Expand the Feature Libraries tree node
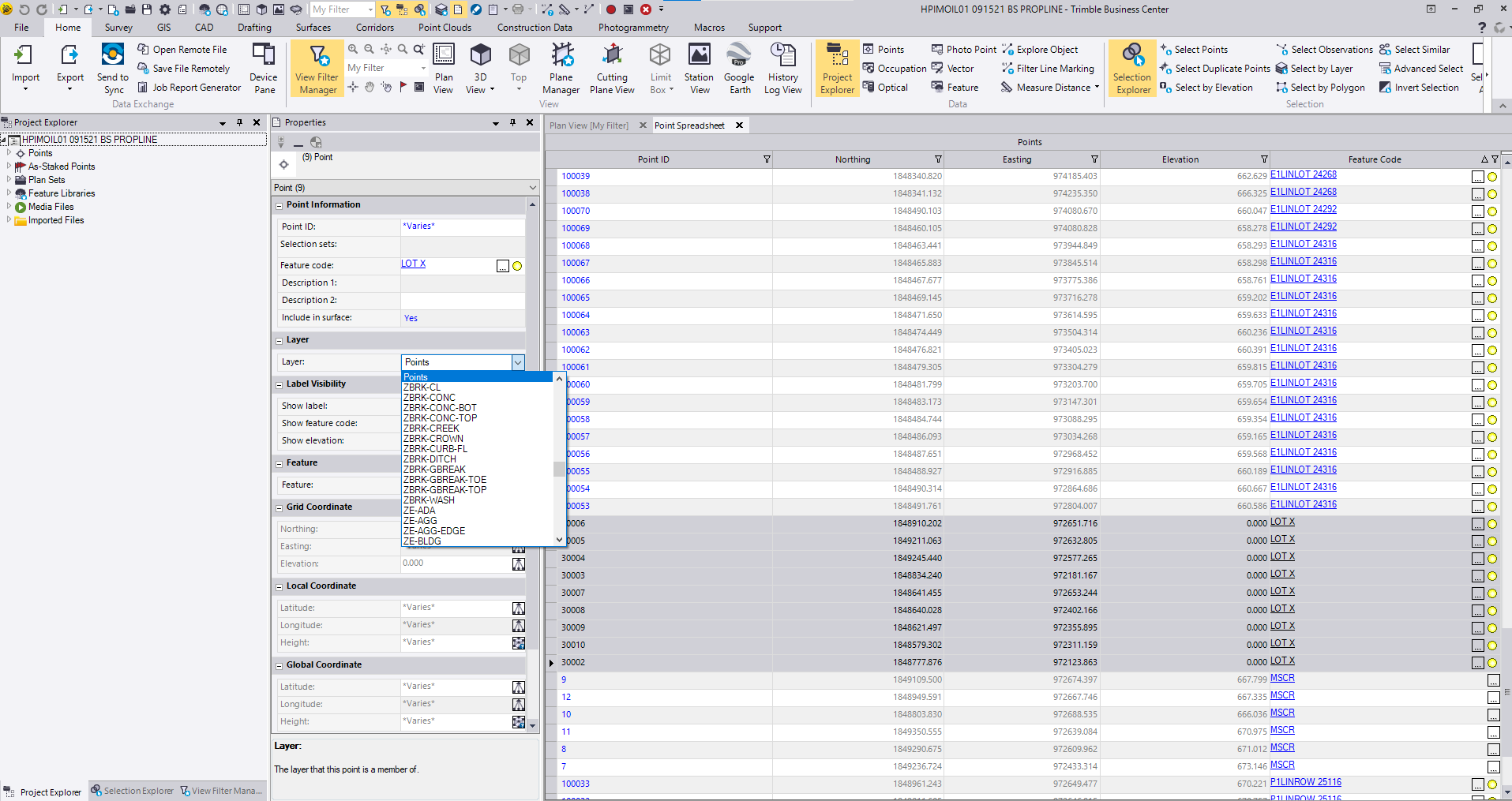Image resolution: width=1512 pixels, height=801 pixels. click(9, 193)
